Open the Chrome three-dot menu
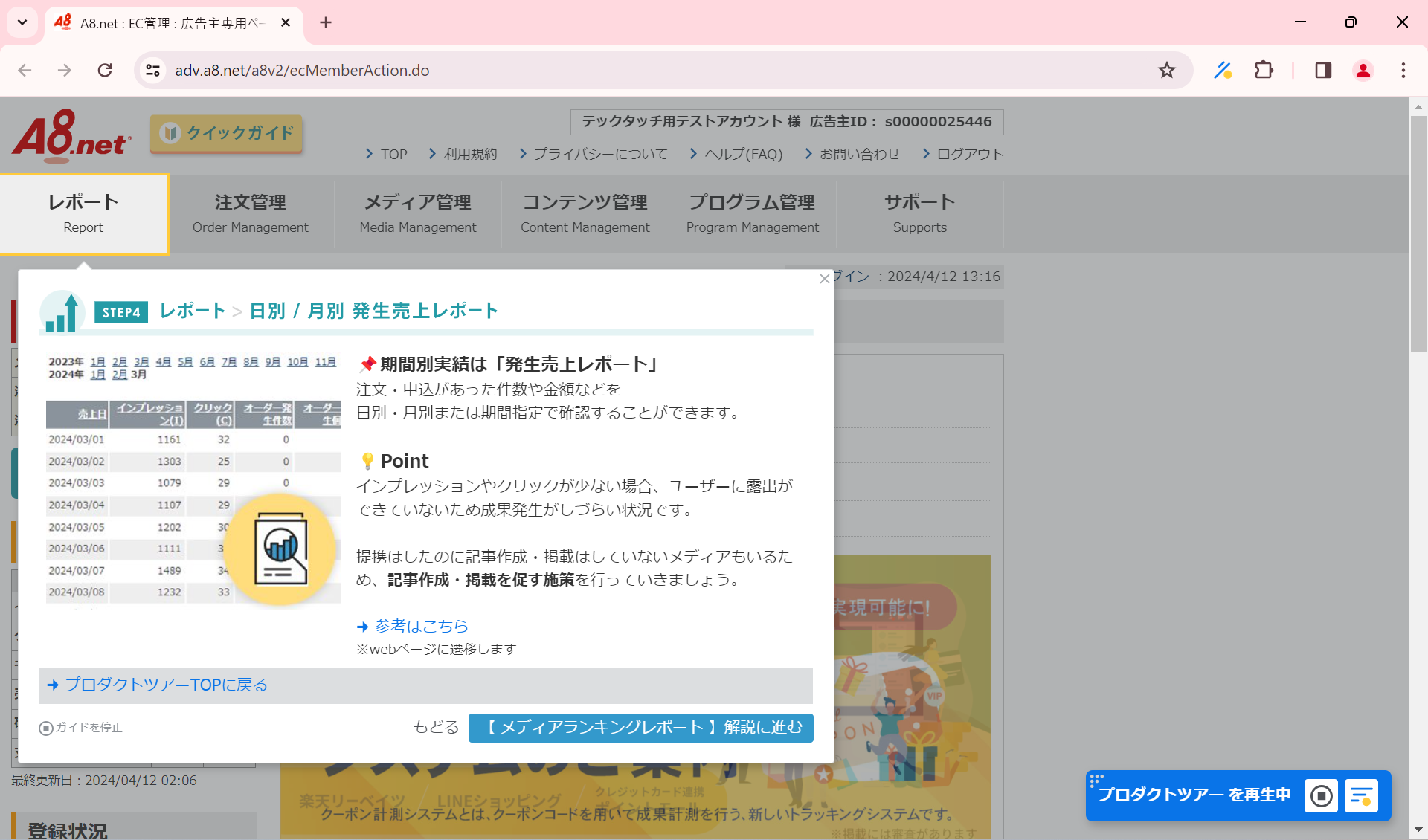Image resolution: width=1428 pixels, height=840 pixels. click(x=1403, y=70)
